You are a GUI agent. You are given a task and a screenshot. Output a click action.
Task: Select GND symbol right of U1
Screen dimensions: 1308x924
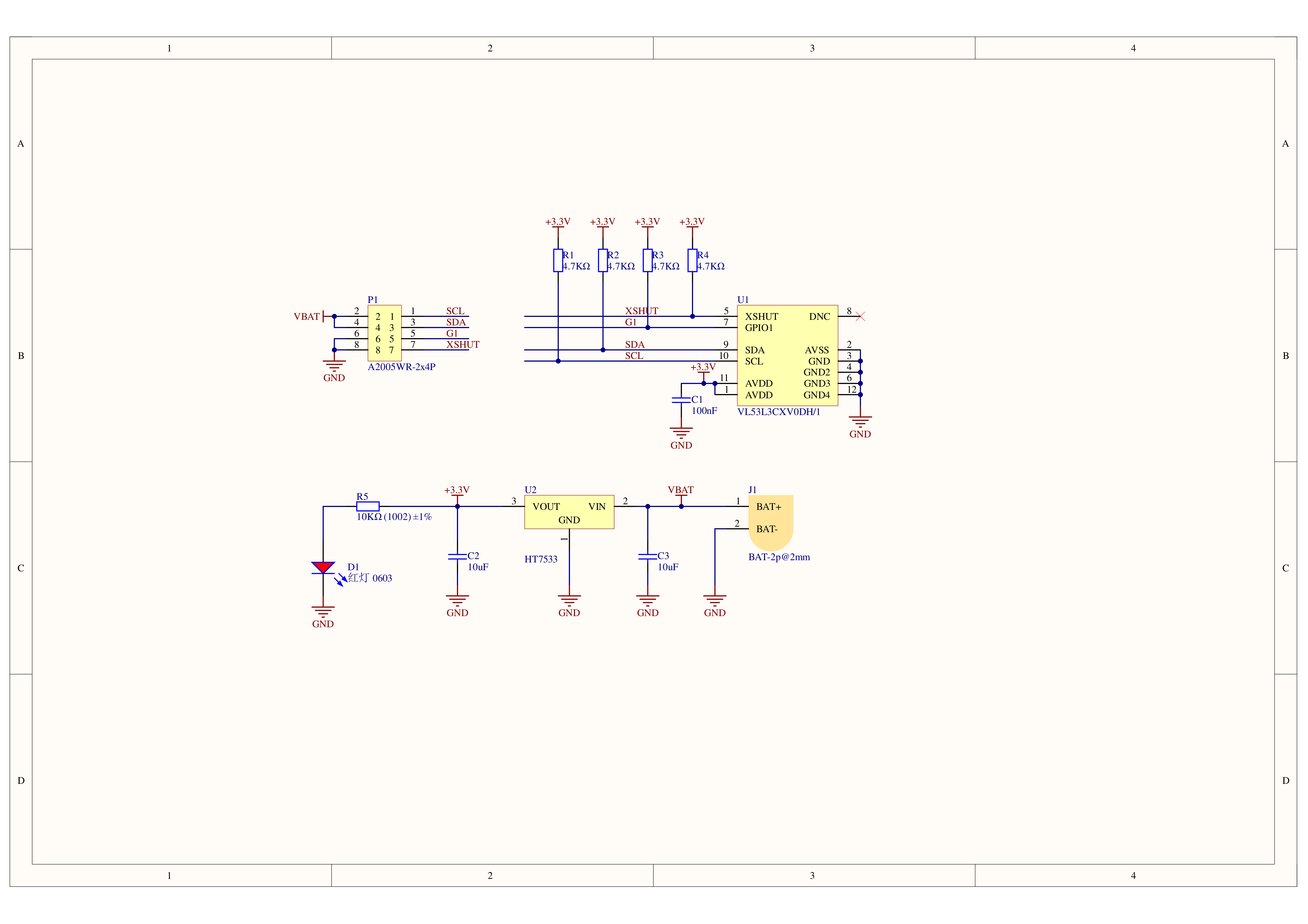(x=860, y=422)
